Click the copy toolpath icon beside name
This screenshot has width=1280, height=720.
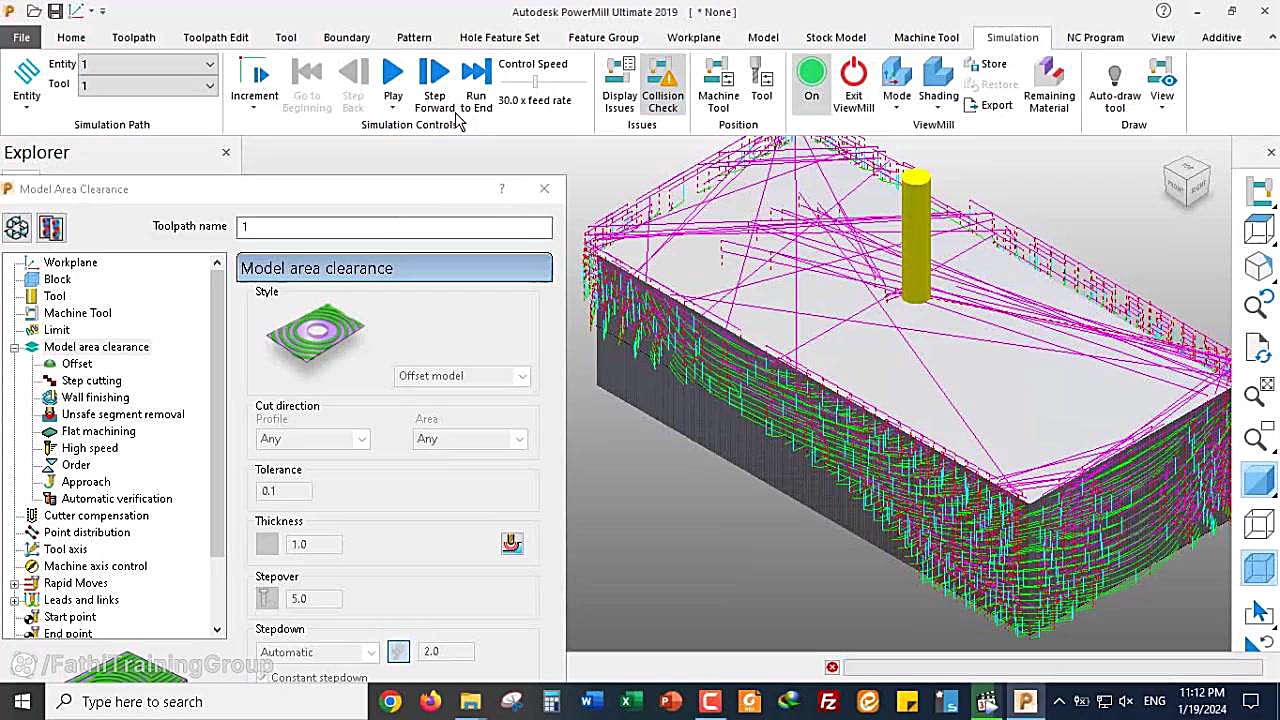(51, 228)
